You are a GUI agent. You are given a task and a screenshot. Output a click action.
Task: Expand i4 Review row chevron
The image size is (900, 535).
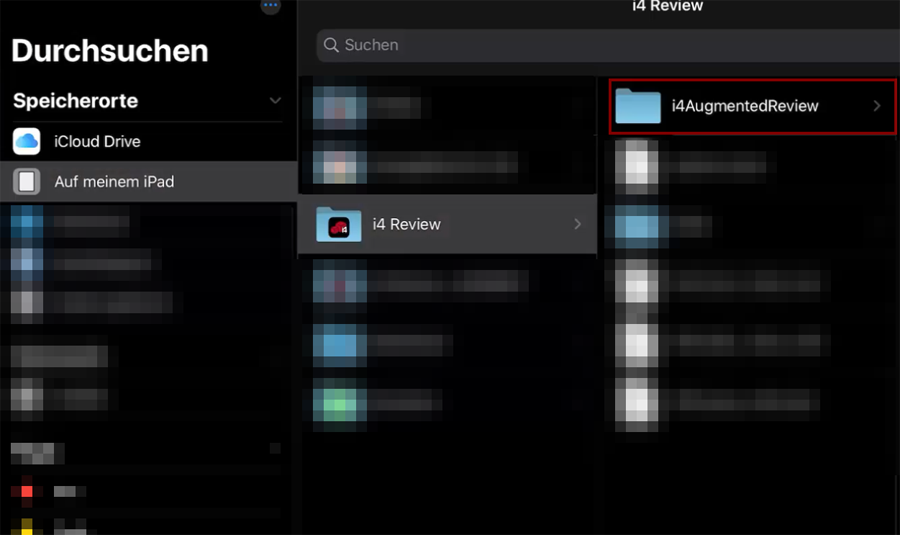point(577,224)
